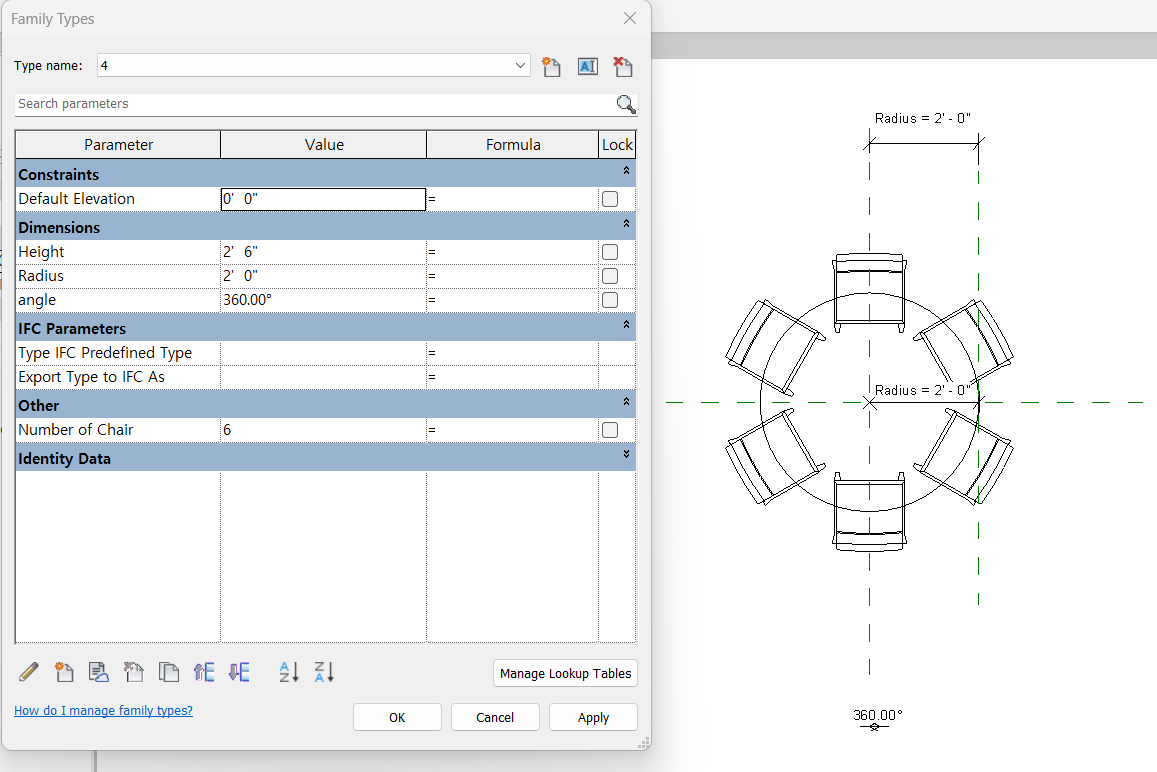Screen dimensions: 1157x772
Task: Click the Parameter column header
Action: tap(118, 145)
